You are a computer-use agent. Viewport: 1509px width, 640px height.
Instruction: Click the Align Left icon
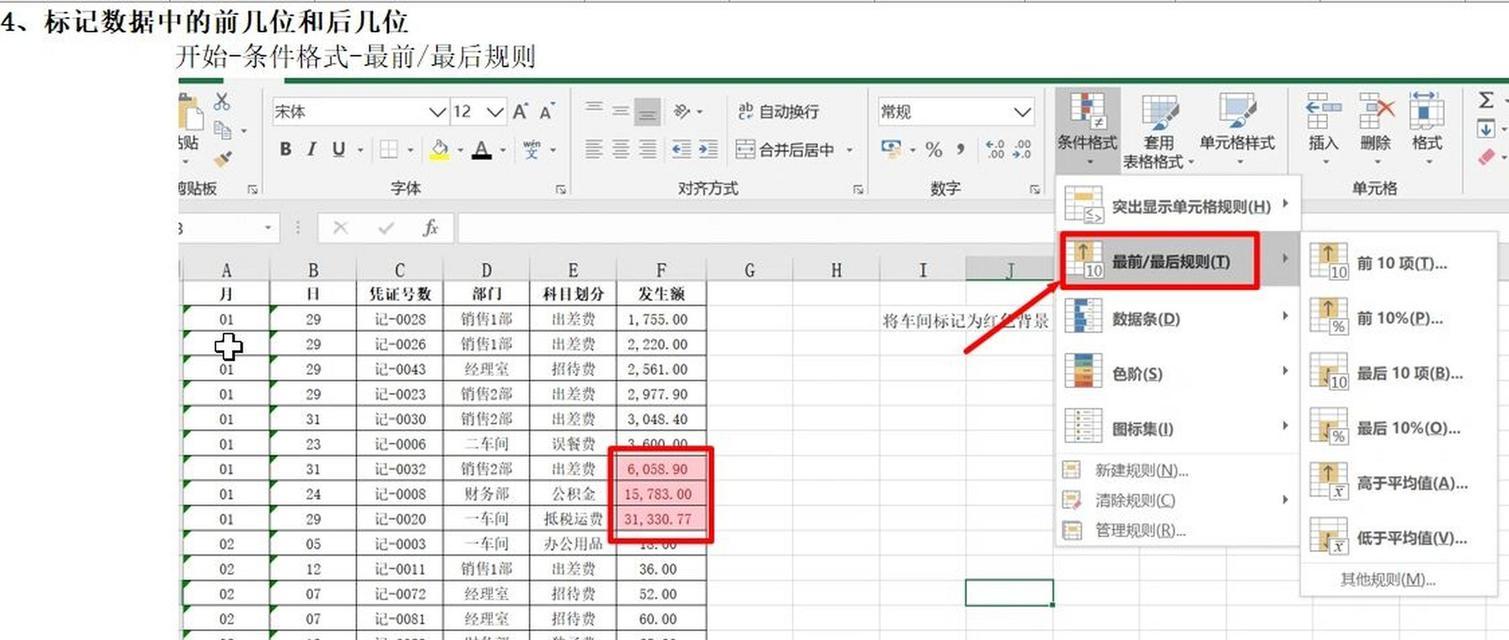click(x=594, y=150)
